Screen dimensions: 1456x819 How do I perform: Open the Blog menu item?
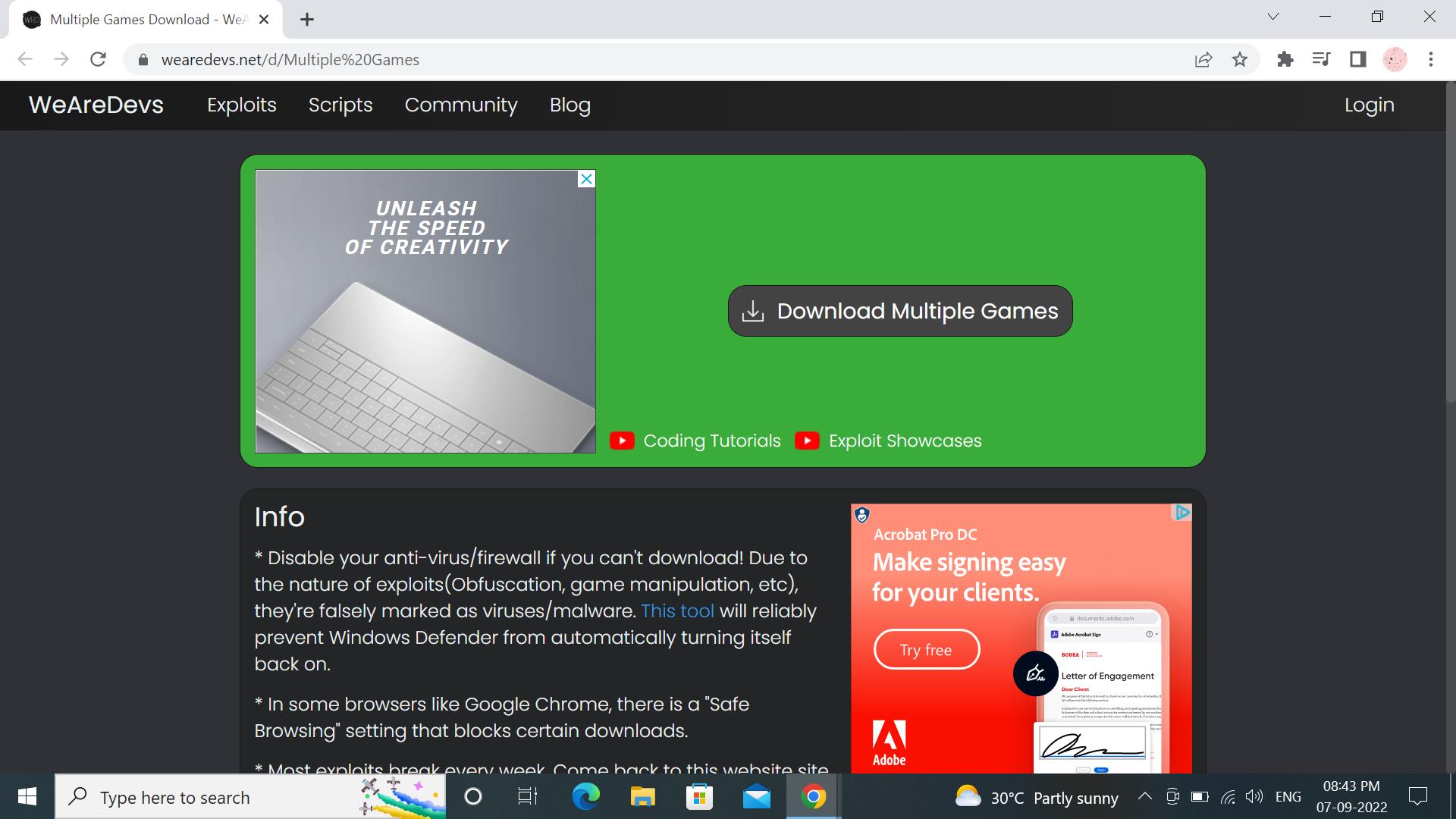click(x=570, y=105)
